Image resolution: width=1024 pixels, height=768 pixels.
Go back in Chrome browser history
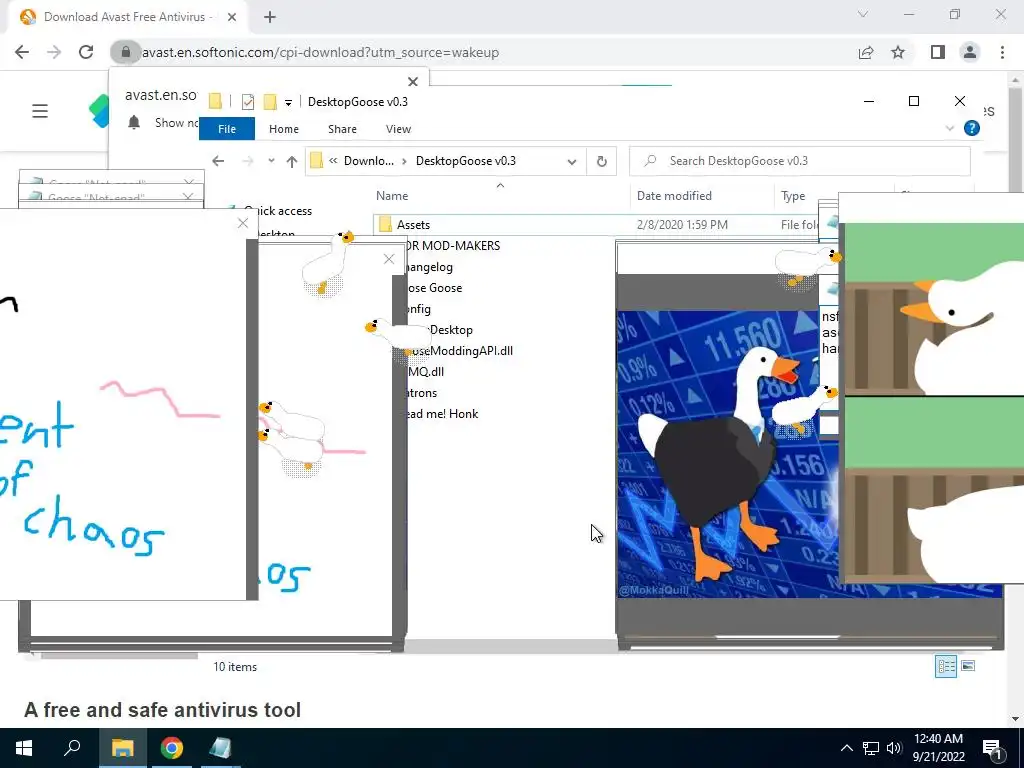click(22, 52)
